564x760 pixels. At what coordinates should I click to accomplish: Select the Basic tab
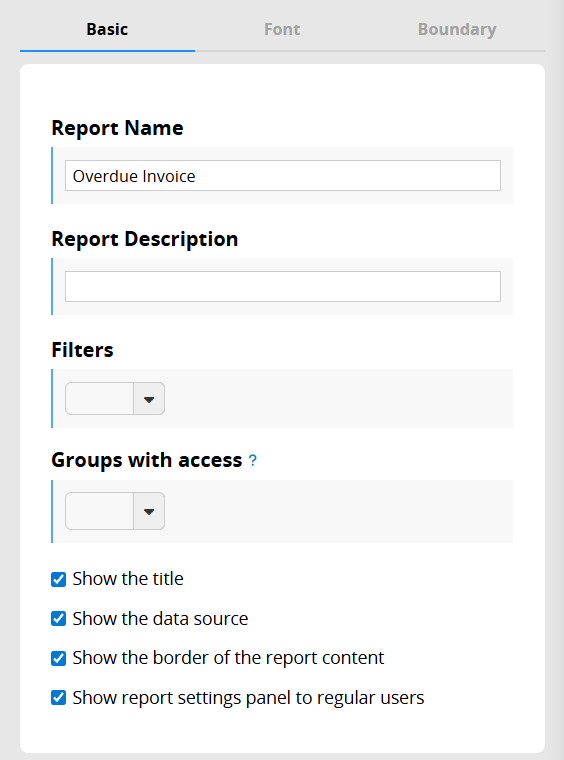coord(107,29)
